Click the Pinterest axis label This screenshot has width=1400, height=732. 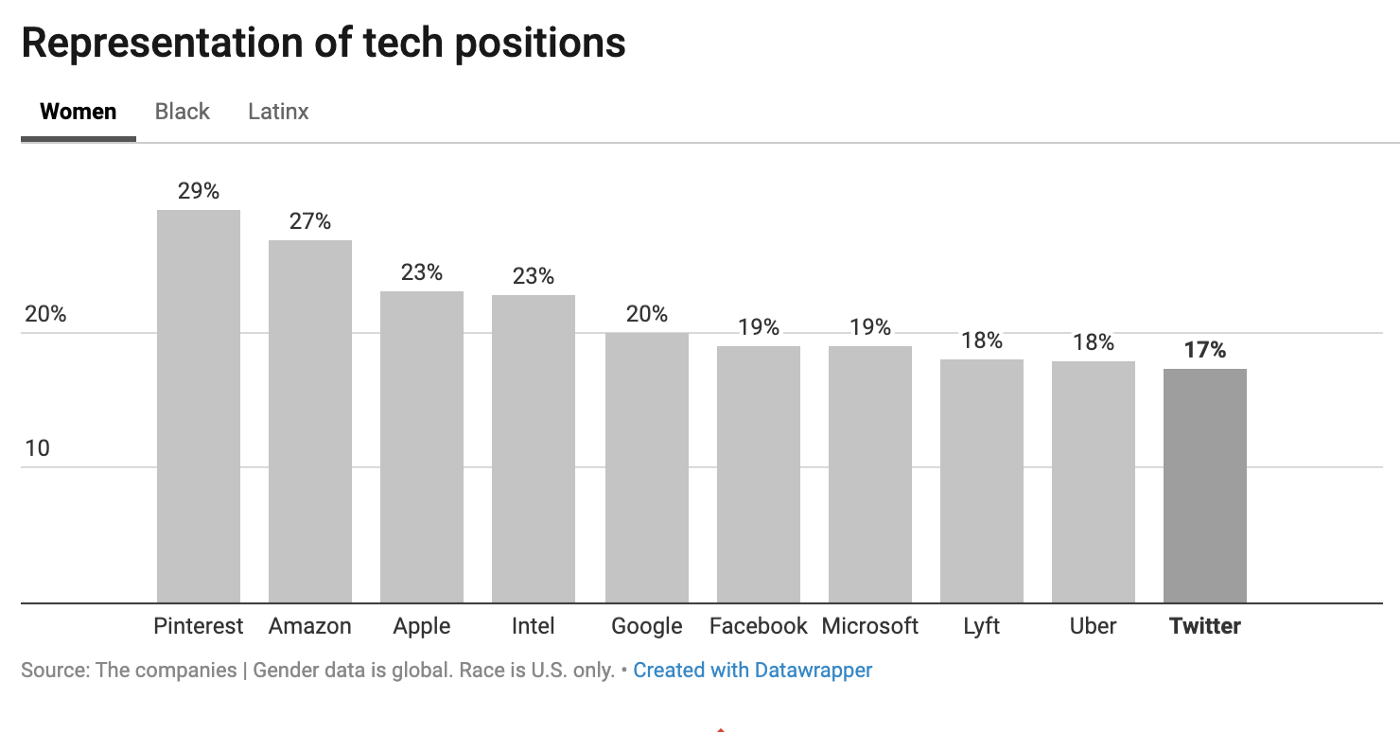[x=198, y=627]
